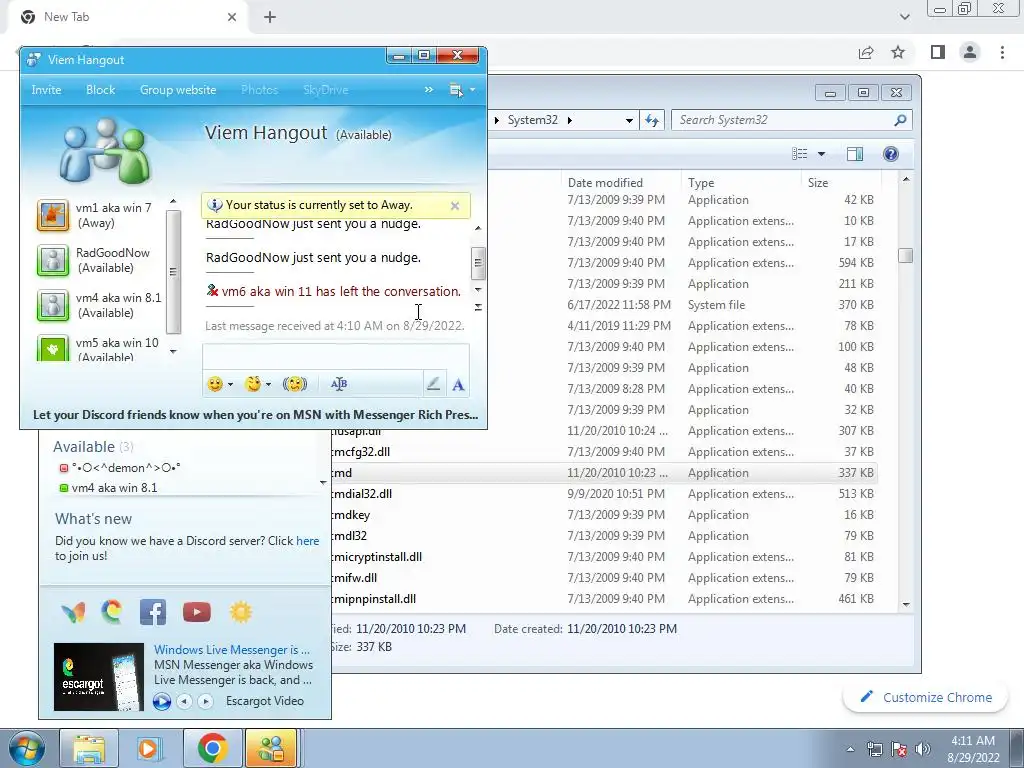Send a nudge with the shaking face icon
The width and height of the screenshot is (1024, 768).
295,384
